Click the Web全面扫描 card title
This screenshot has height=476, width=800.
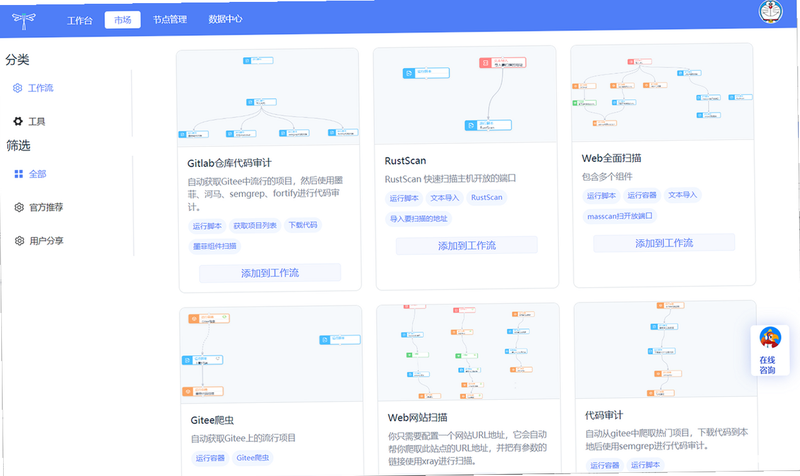pyautogui.click(x=611, y=158)
